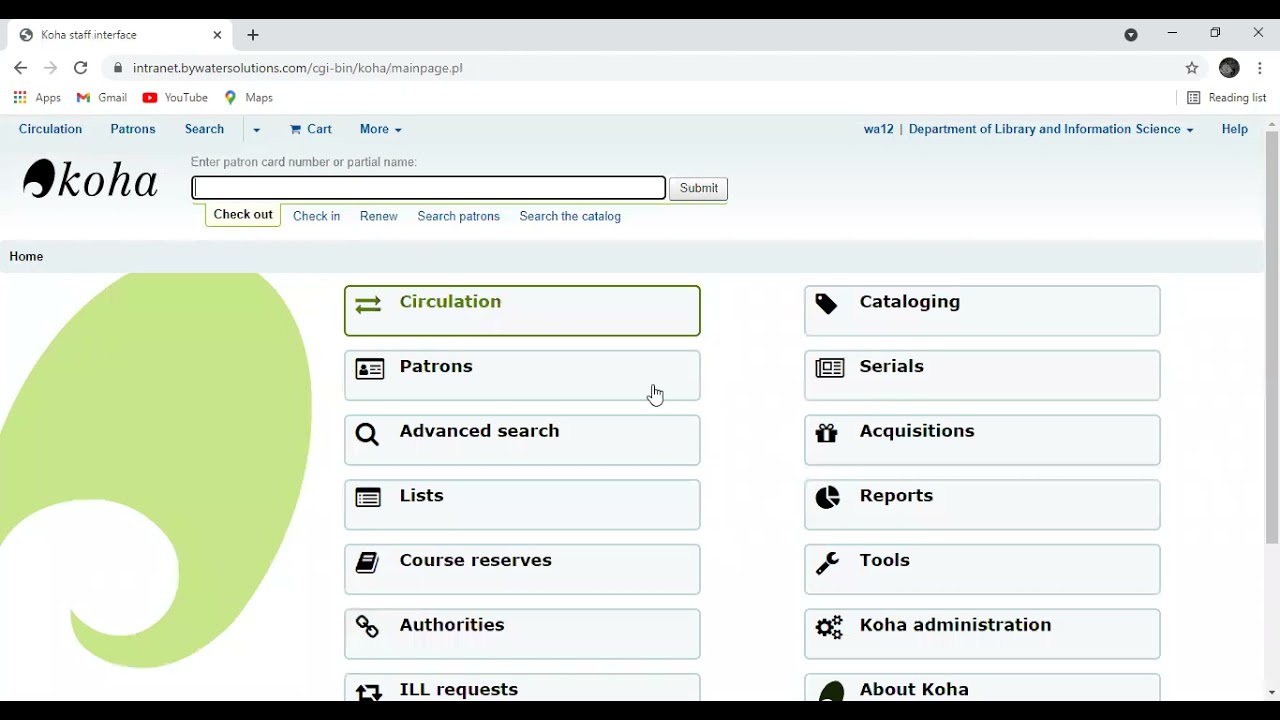This screenshot has height=720, width=1280.
Task: Click the Authorities link icon
Action: [367, 627]
